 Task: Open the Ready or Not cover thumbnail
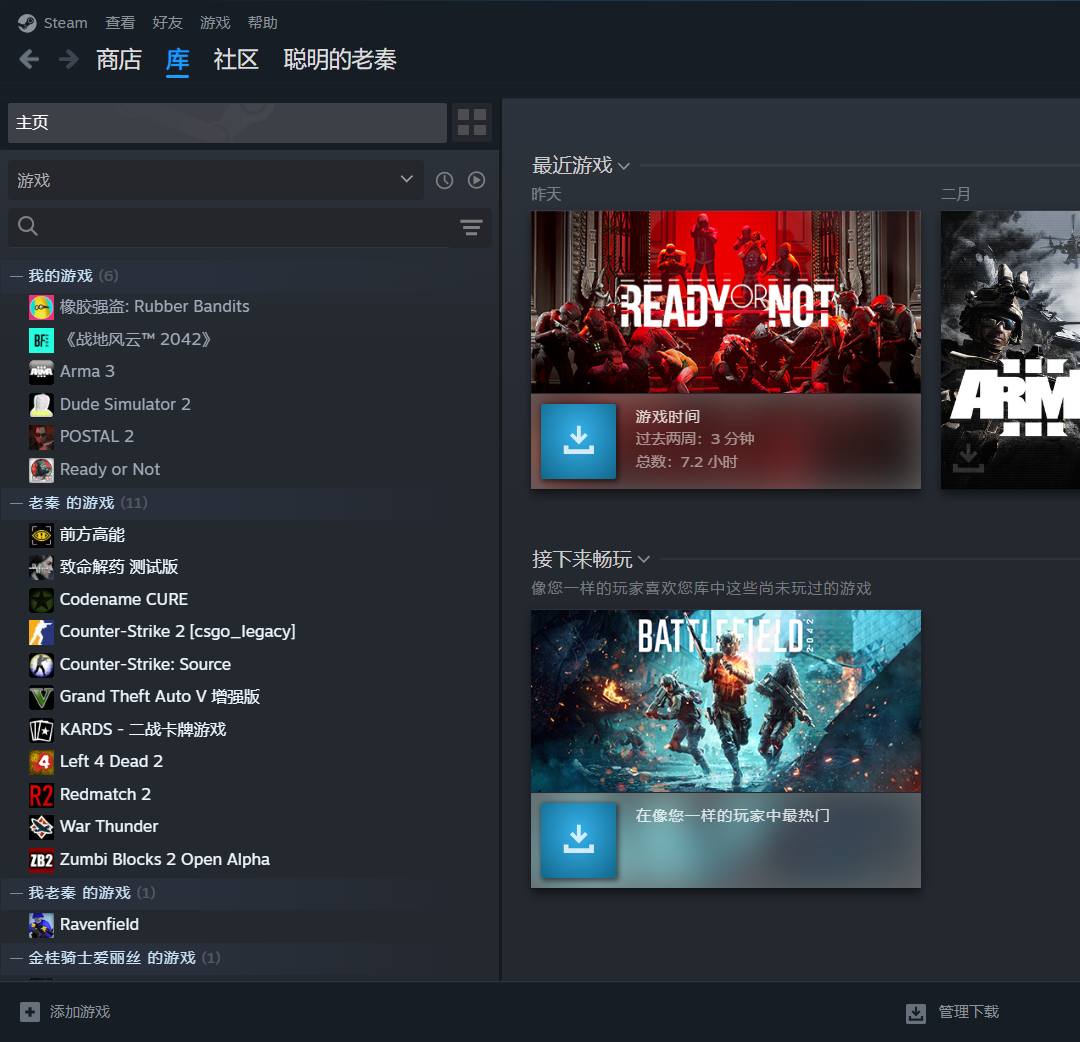[725, 302]
